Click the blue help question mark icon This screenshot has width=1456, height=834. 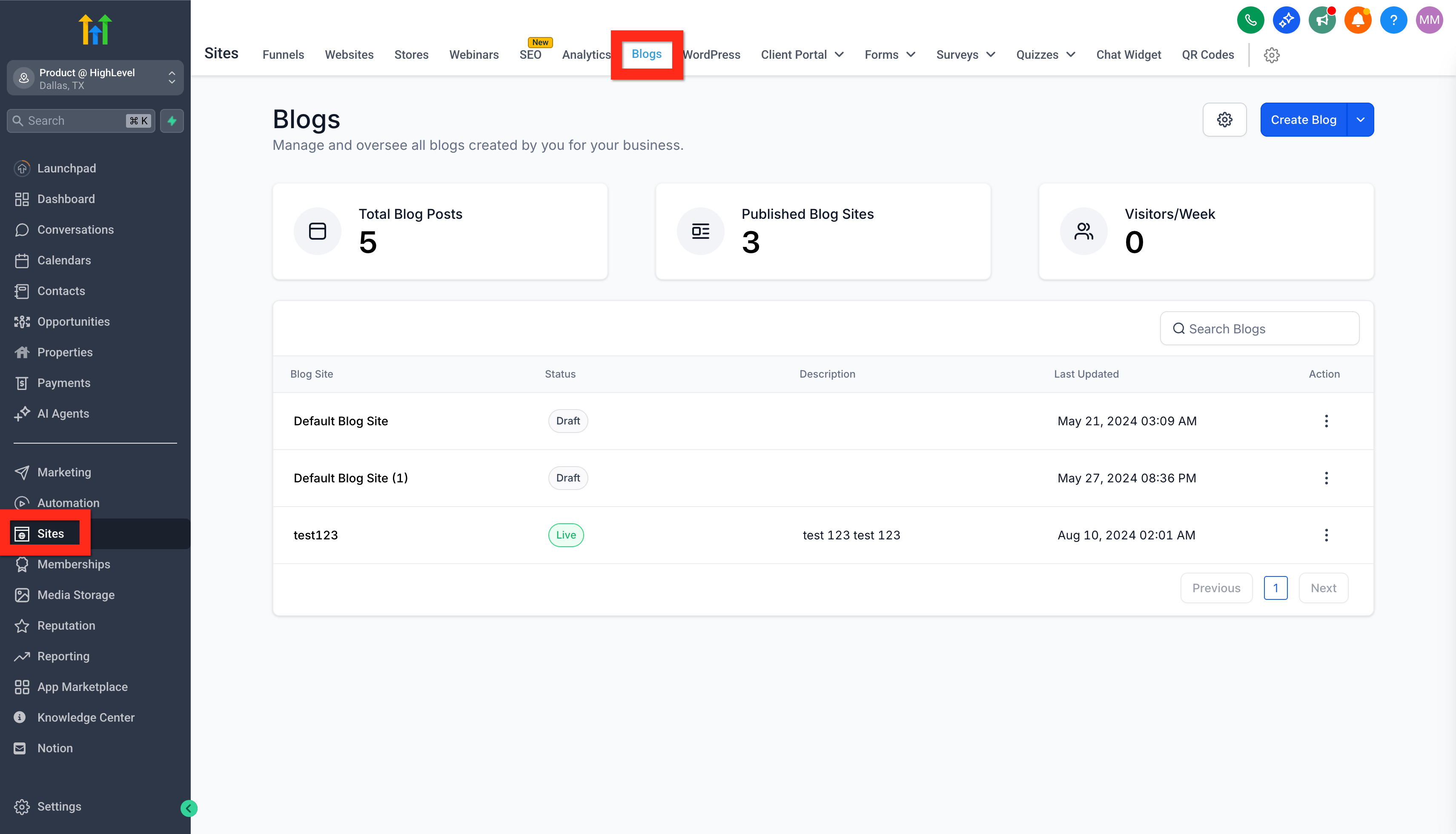pos(1393,20)
